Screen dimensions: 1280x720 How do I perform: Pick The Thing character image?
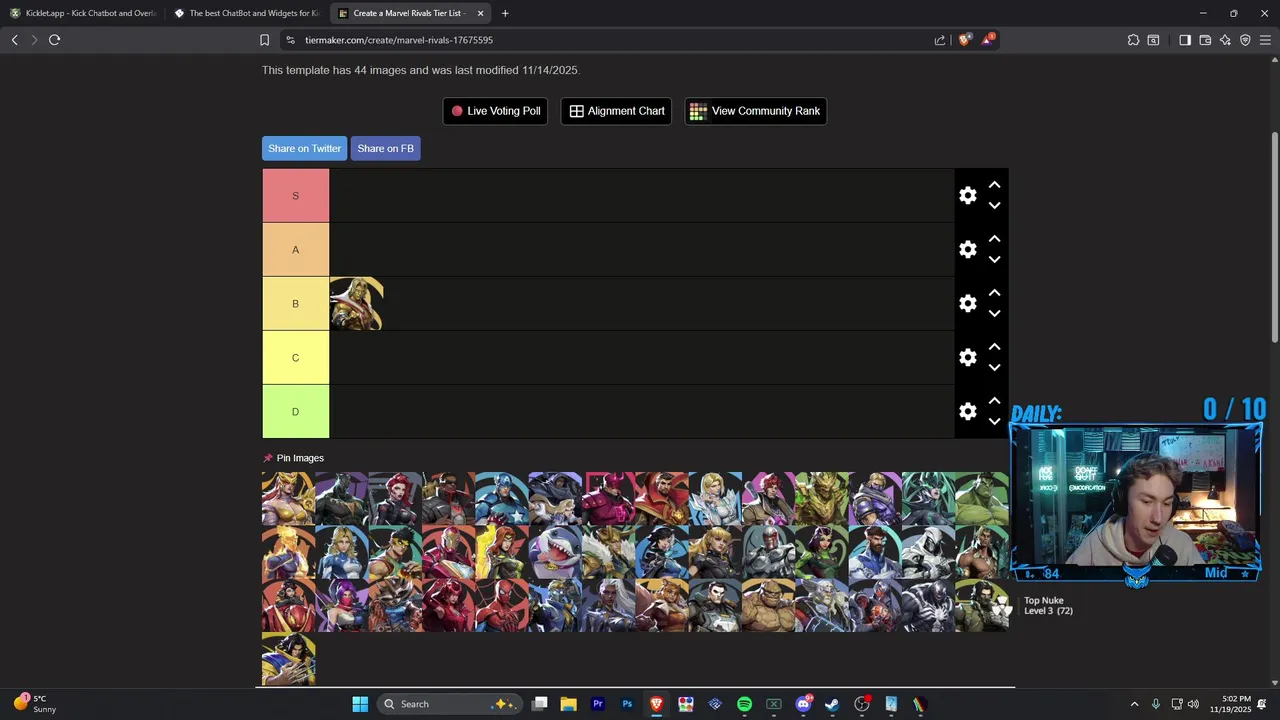pyautogui.click(x=768, y=605)
